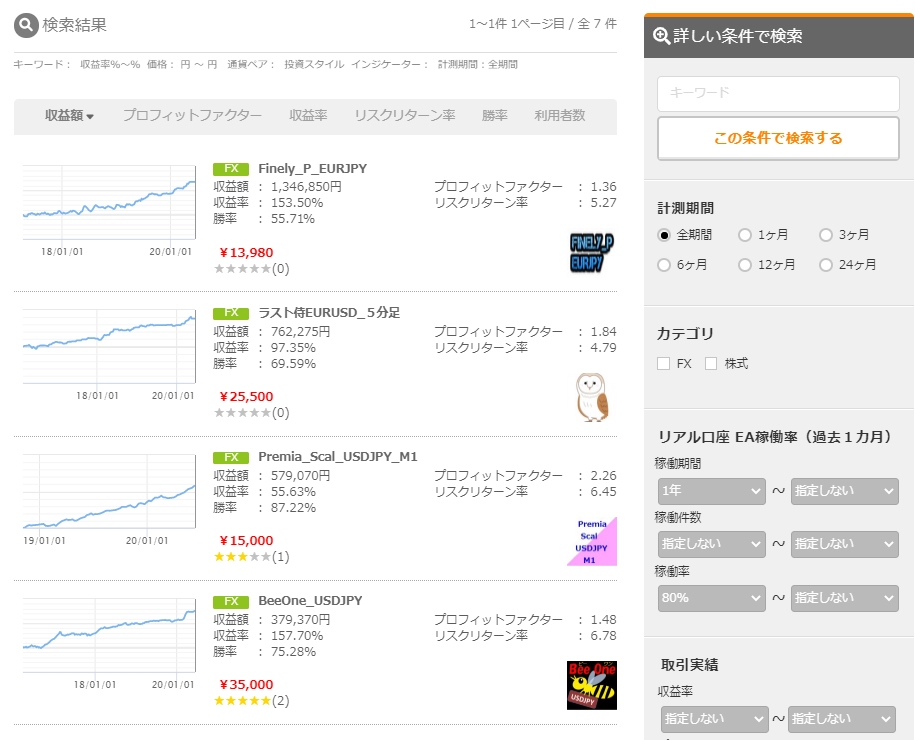Click the detailed search zoom icon
This screenshot has height=740, width=915.
[x=661, y=36]
